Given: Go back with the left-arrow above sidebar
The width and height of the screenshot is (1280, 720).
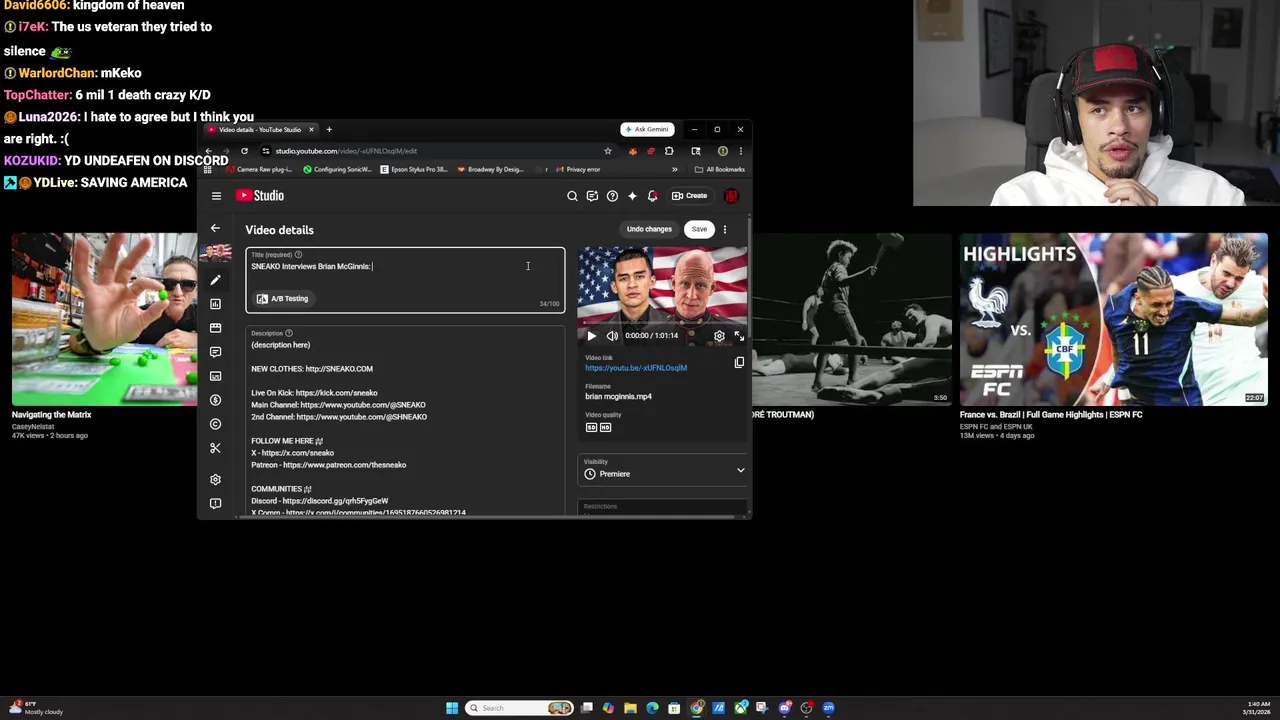Looking at the screenshot, I should coord(215,228).
